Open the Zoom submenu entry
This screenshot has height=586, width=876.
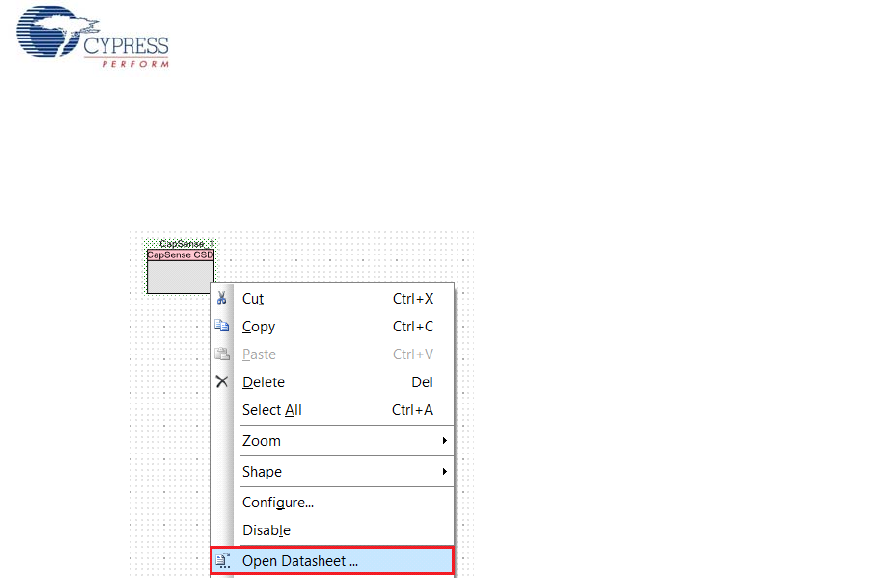pos(333,441)
